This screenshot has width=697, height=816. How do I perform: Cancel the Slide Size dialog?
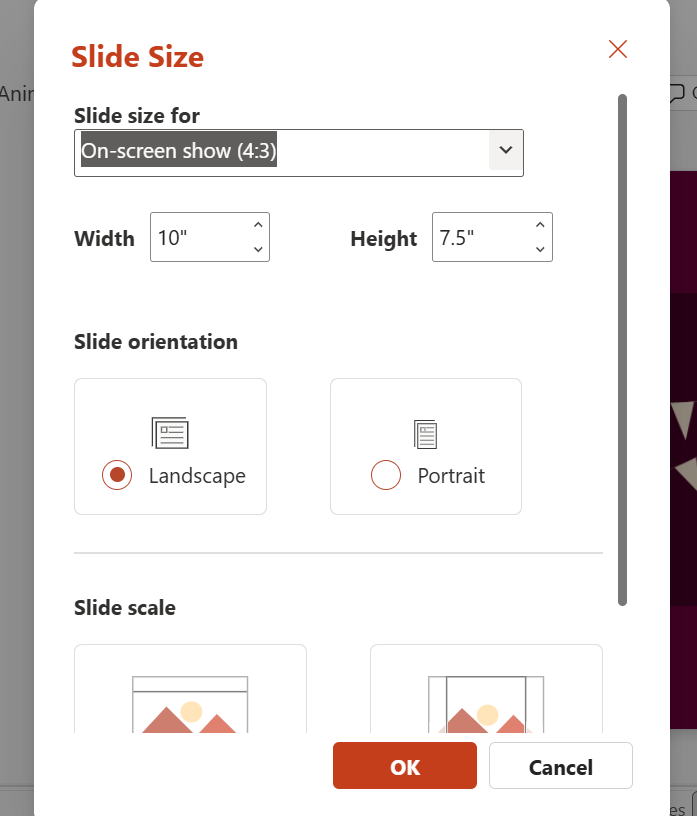(x=561, y=766)
